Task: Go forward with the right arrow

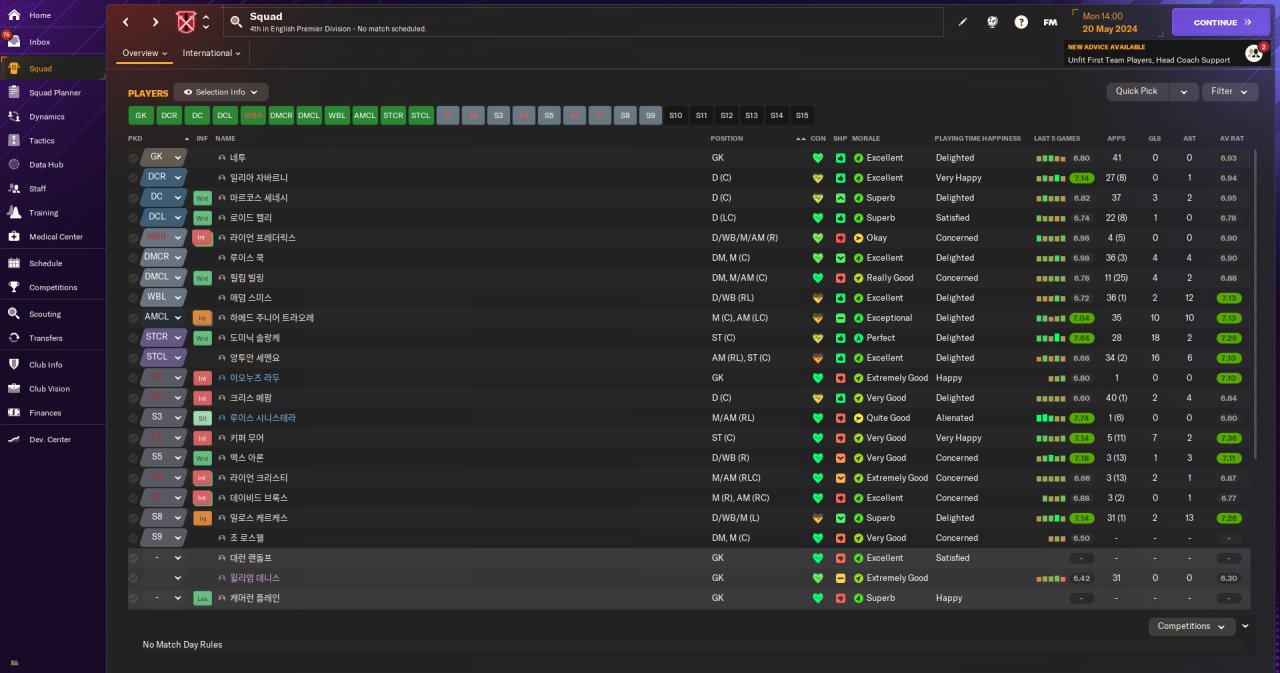Action: [x=155, y=22]
